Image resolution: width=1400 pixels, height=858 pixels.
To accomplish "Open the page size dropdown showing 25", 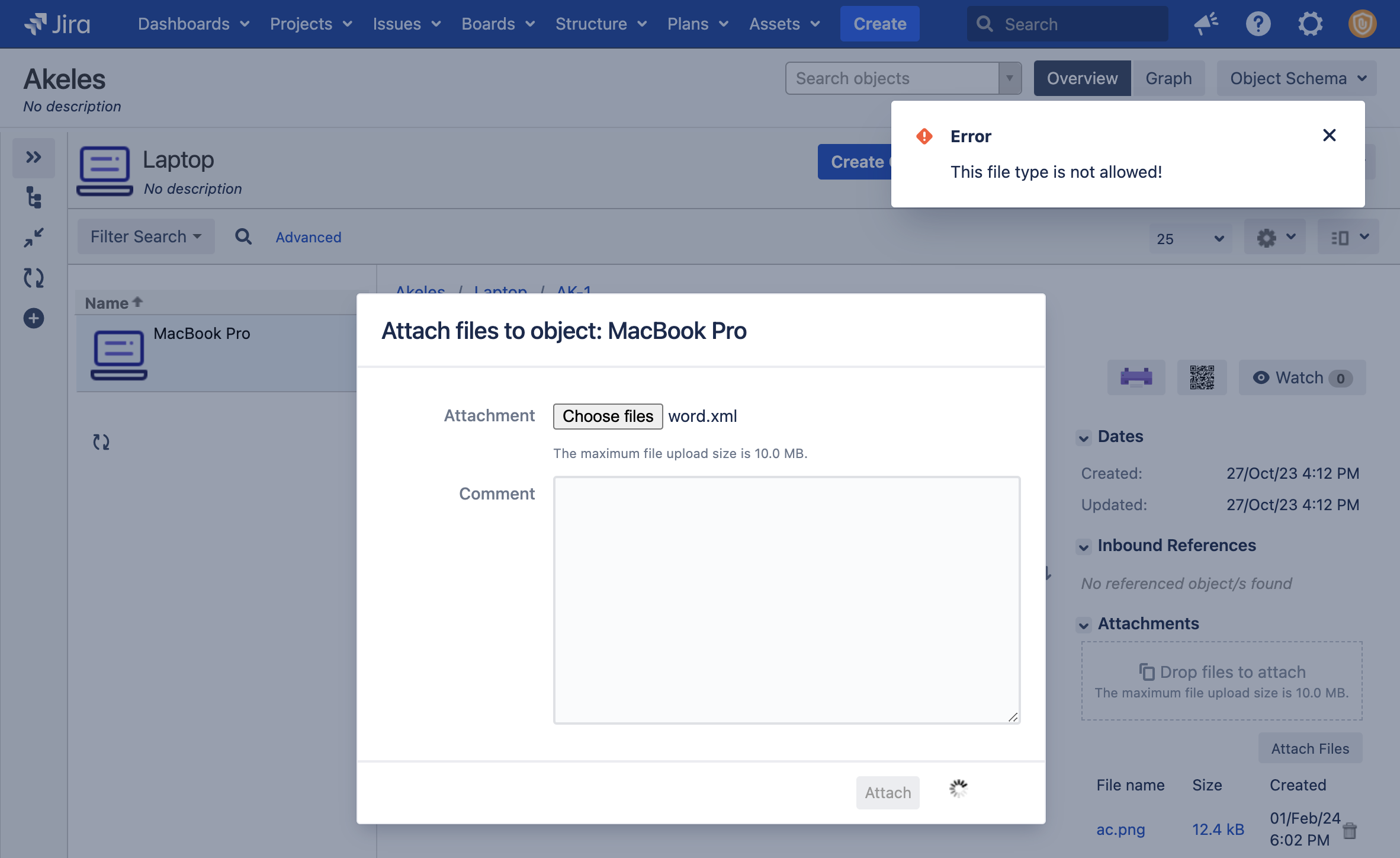I will click(x=1191, y=238).
